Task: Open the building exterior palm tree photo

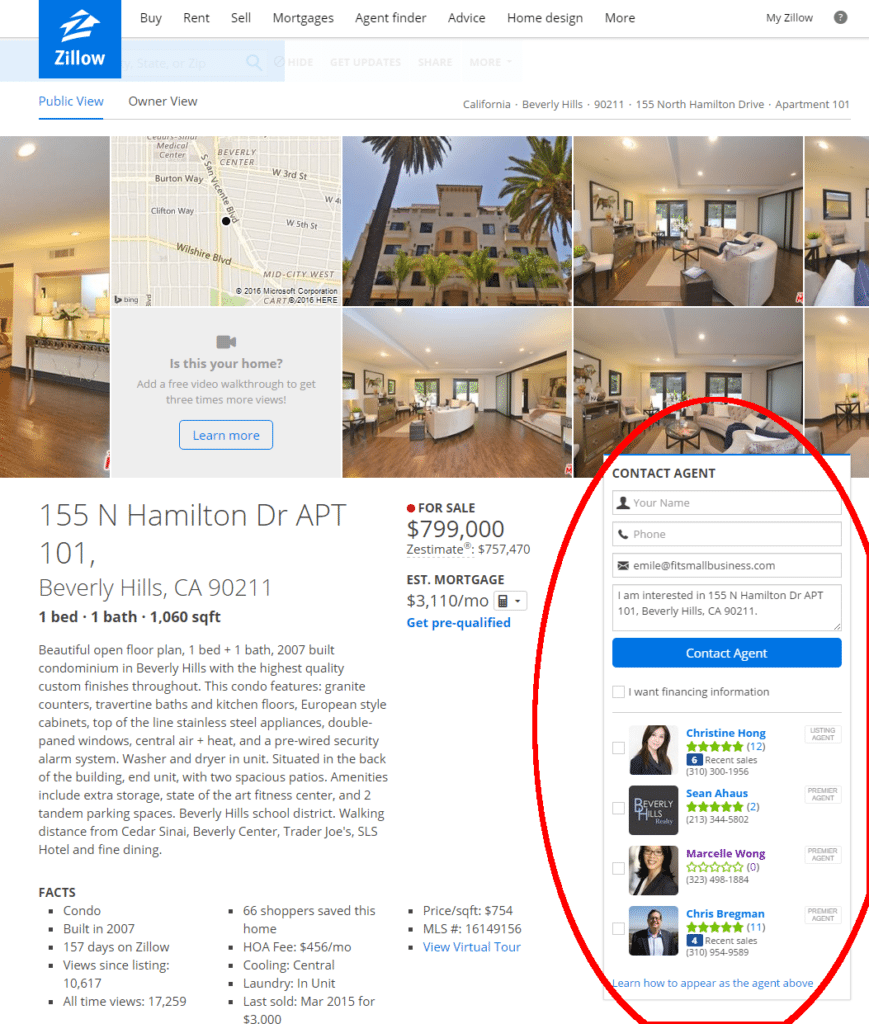Action: click(457, 221)
